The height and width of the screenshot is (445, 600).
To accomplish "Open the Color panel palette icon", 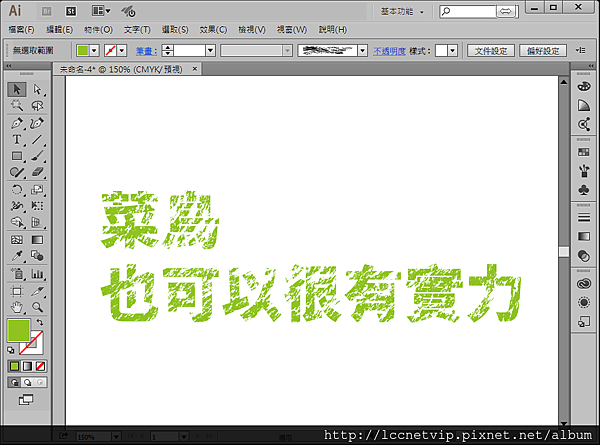I will pos(584,86).
